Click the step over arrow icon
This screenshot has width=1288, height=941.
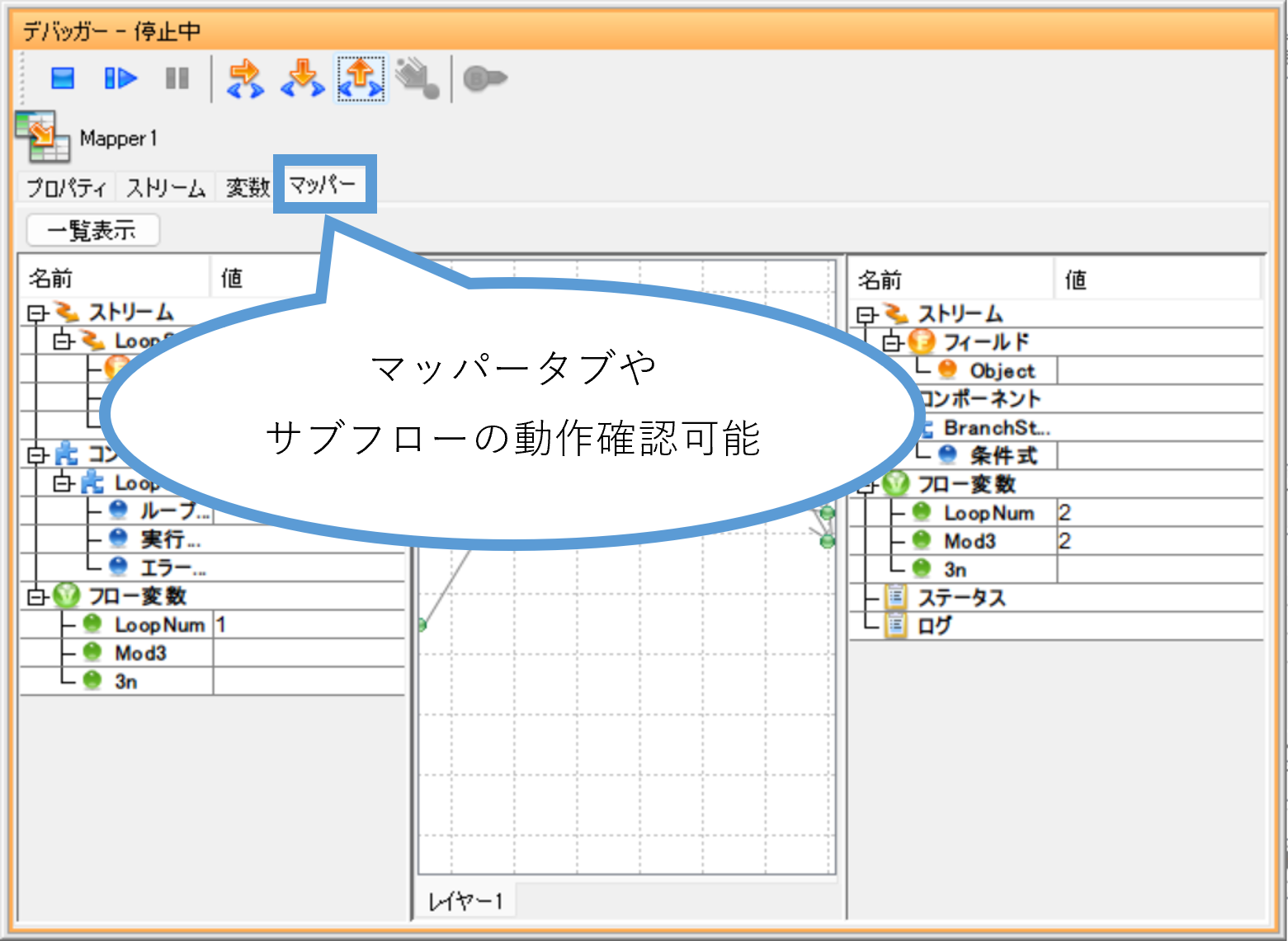(245, 79)
